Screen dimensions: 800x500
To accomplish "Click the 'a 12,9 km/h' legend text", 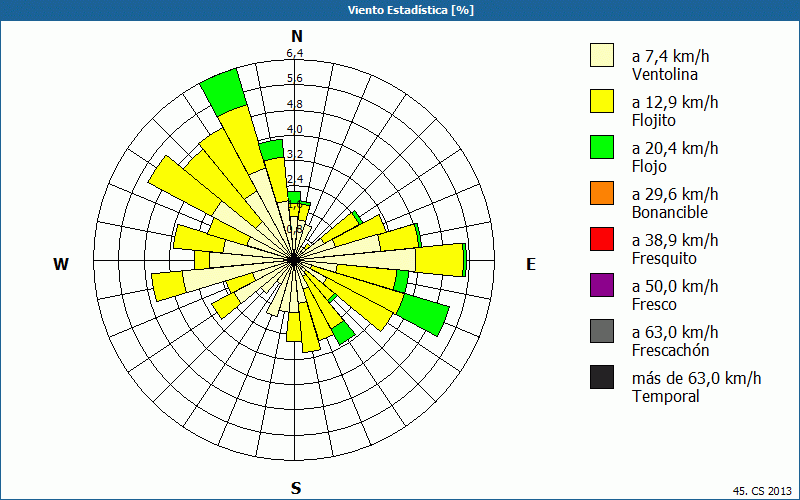I will tap(675, 102).
